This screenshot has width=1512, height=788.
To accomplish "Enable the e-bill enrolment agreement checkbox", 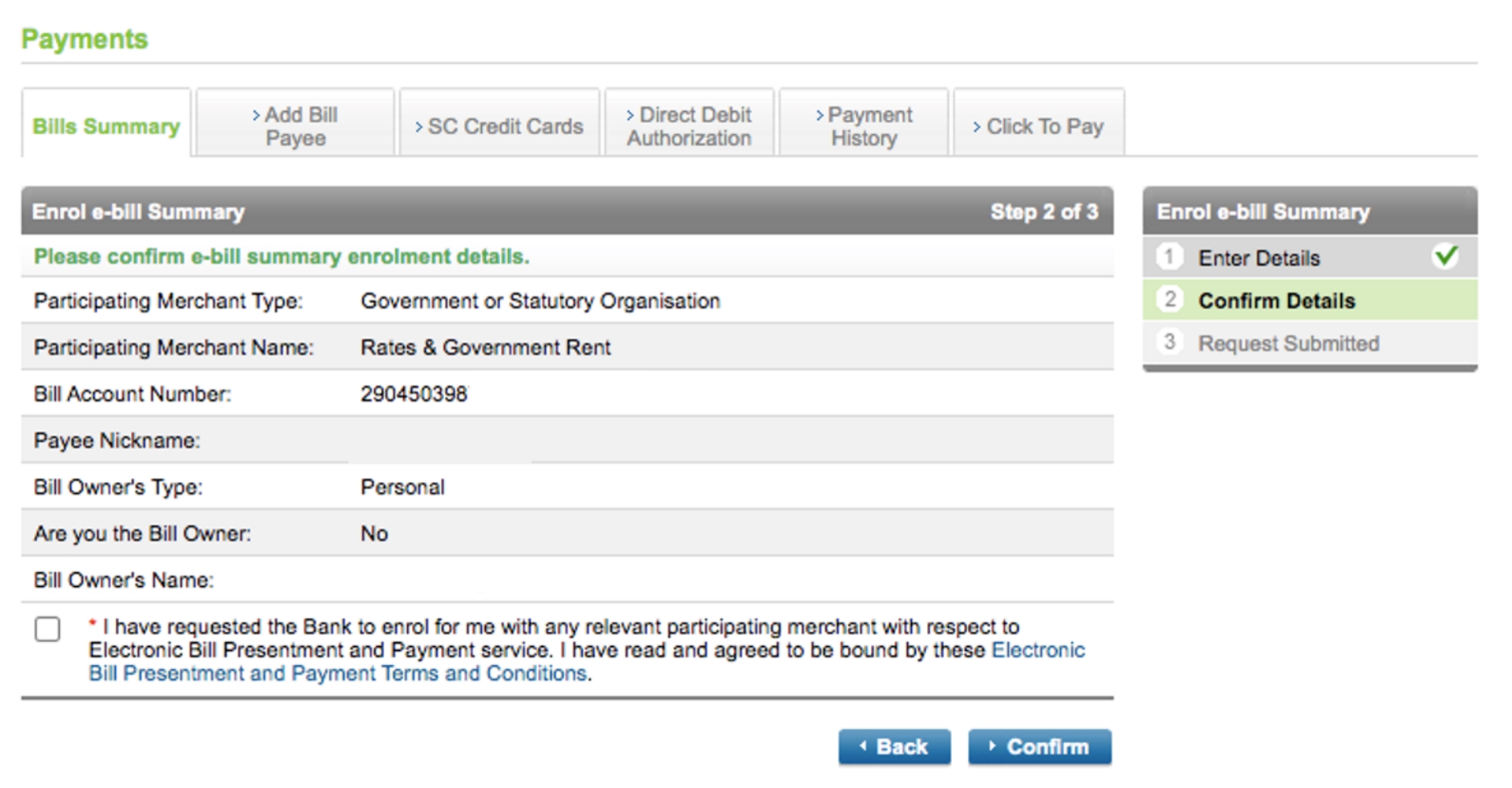I will [47, 629].
